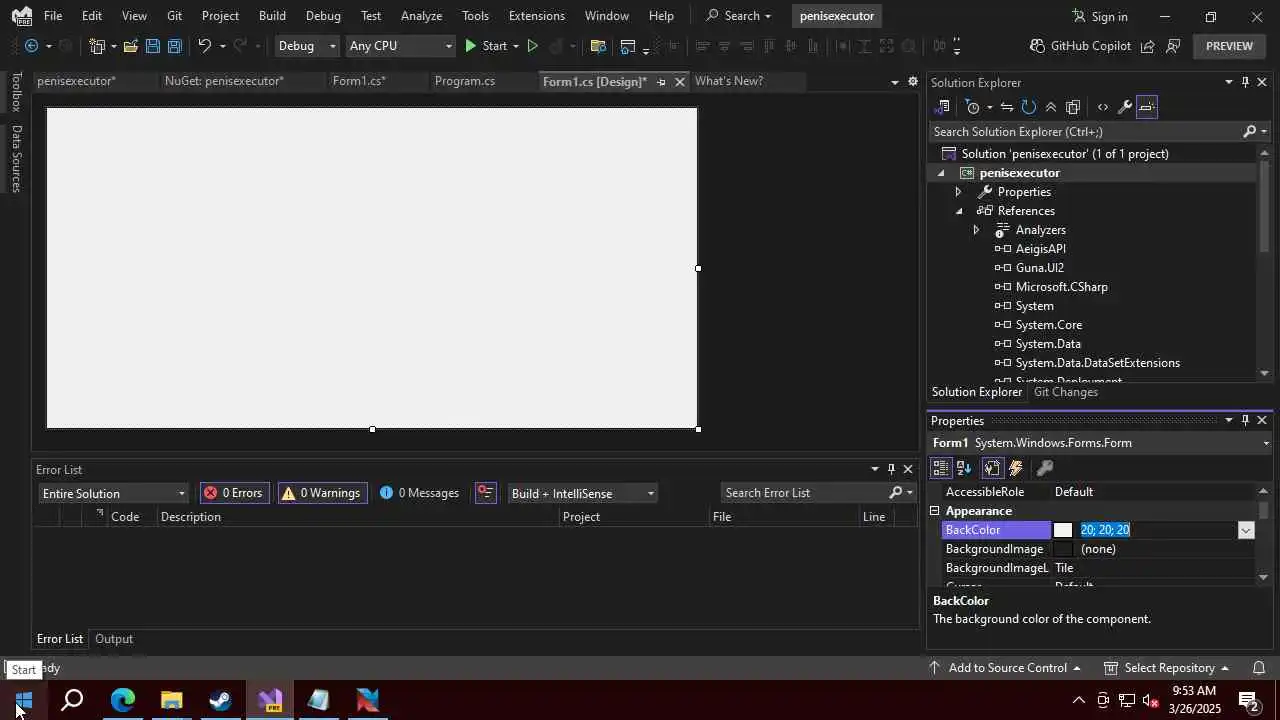Click View Code icon in Solution Explorer
1280x720 pixels.
click(1102, 107)
